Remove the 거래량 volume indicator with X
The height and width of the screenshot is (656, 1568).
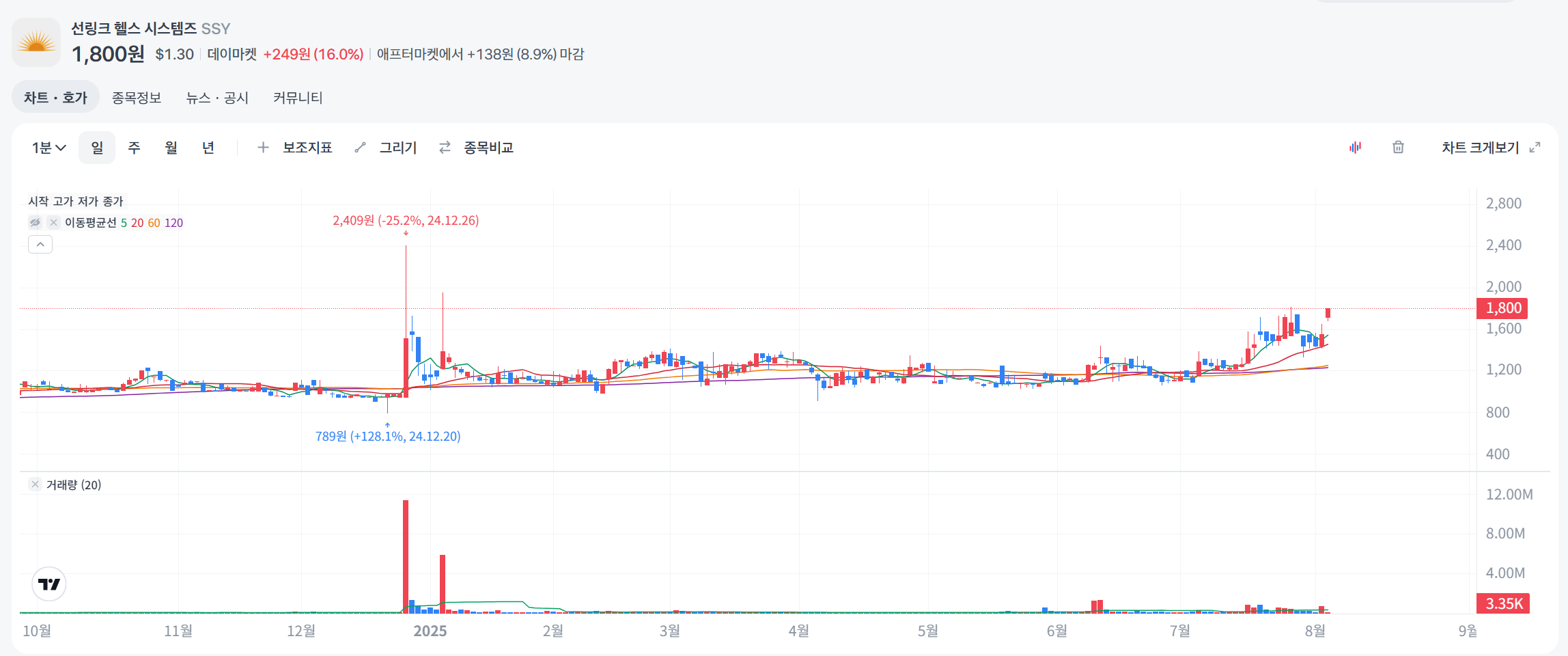(x=35, y=484)
